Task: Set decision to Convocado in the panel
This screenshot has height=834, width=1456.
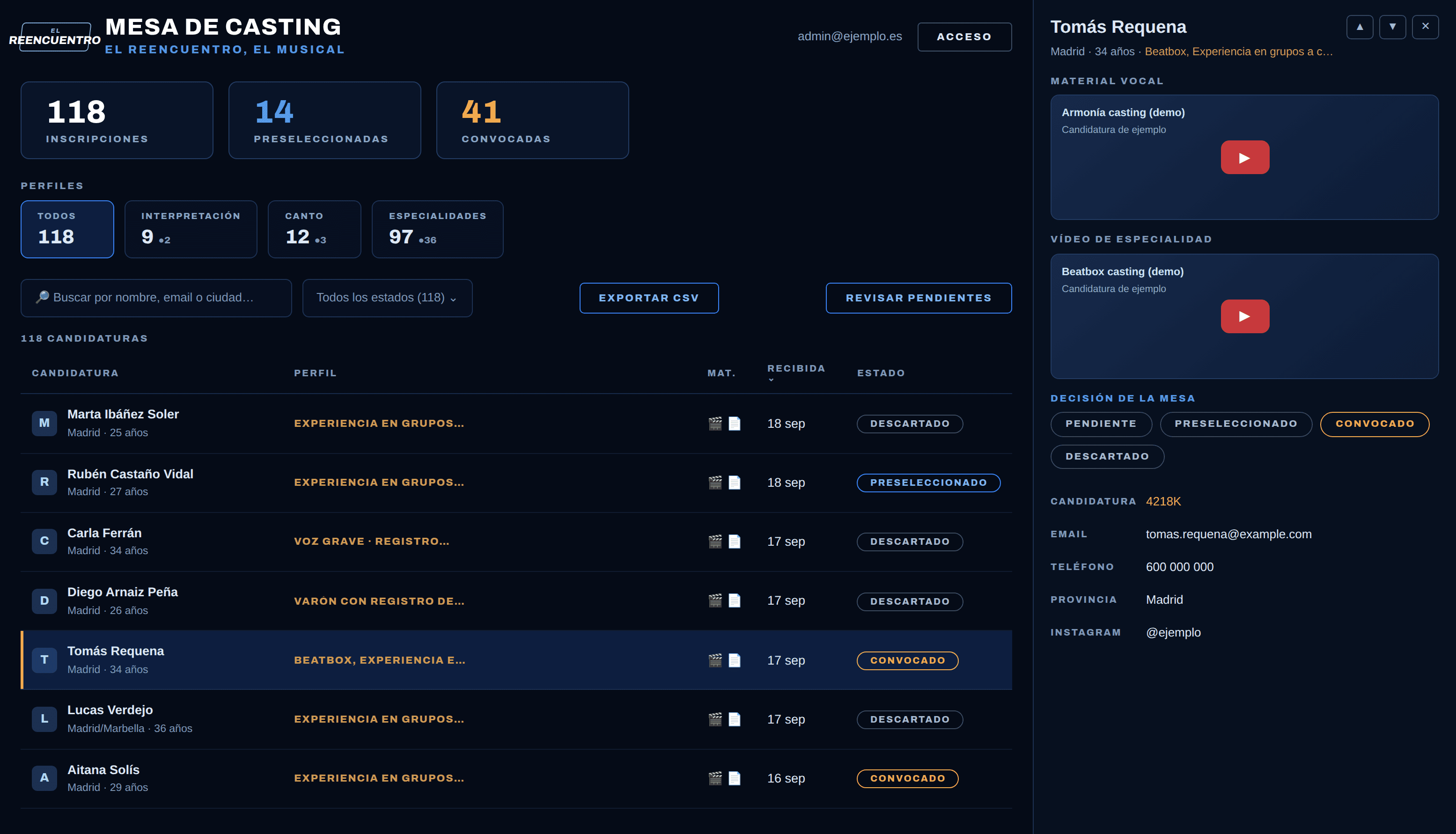Action: click(1374, 424)
